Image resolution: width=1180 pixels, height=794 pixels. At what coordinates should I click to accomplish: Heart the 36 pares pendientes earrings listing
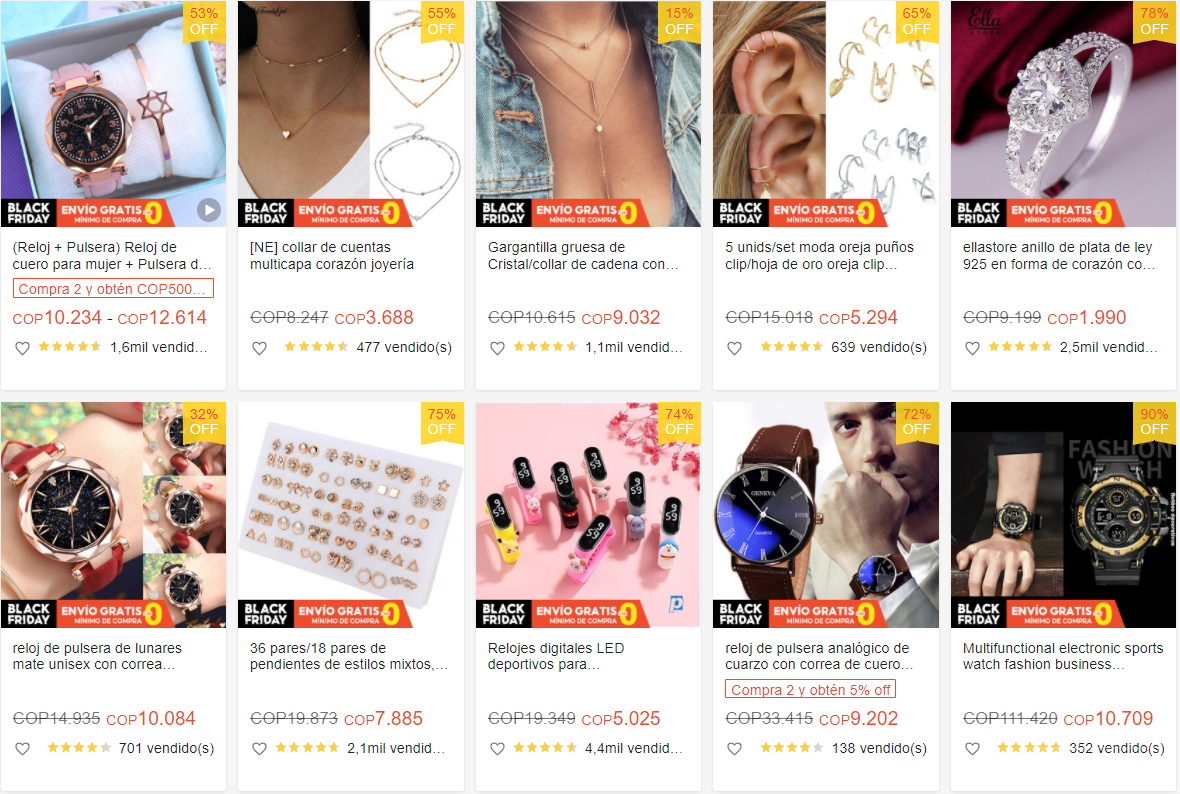point(260,749)
